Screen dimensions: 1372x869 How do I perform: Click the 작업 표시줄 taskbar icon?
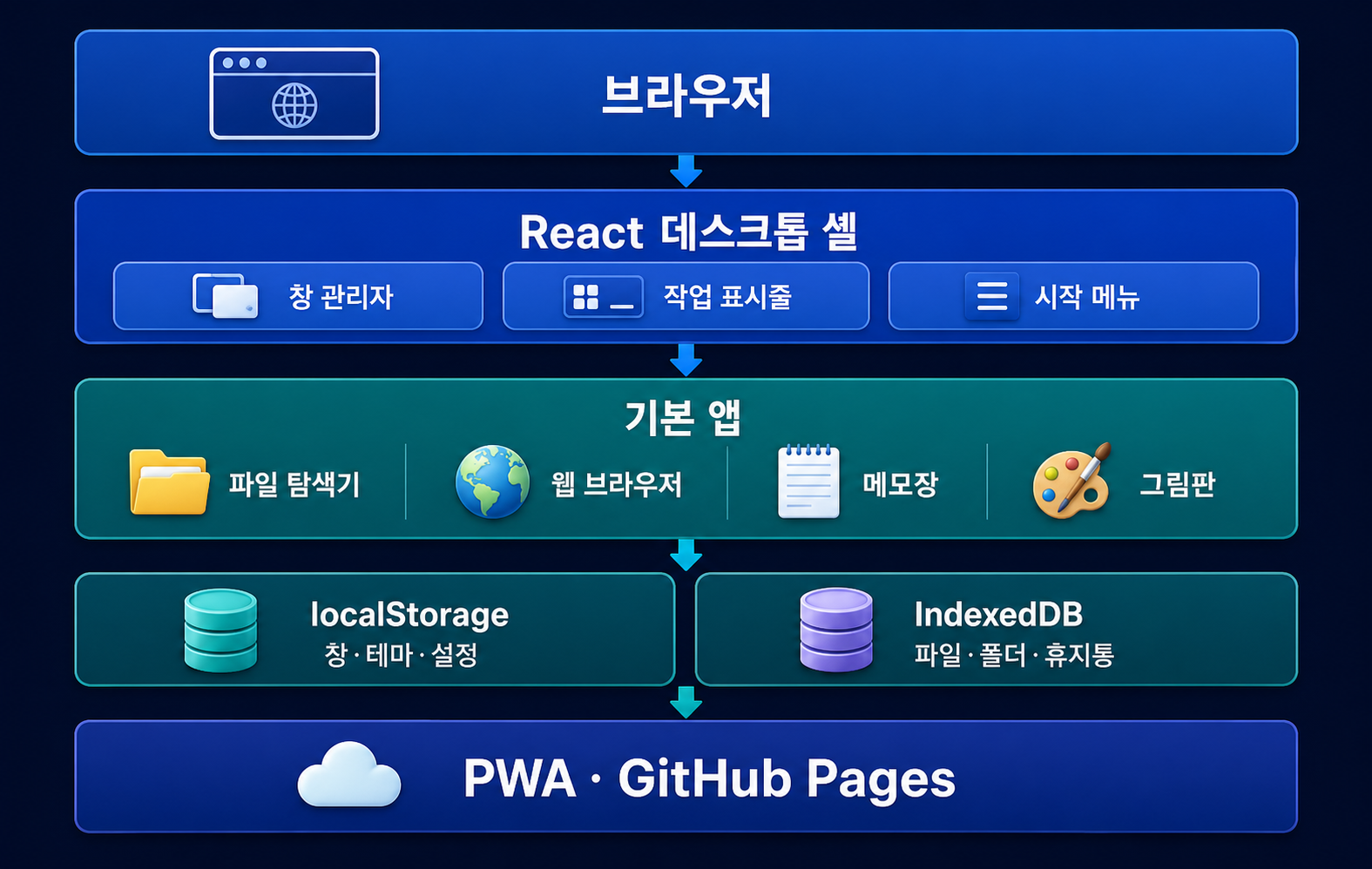[603, 297]
